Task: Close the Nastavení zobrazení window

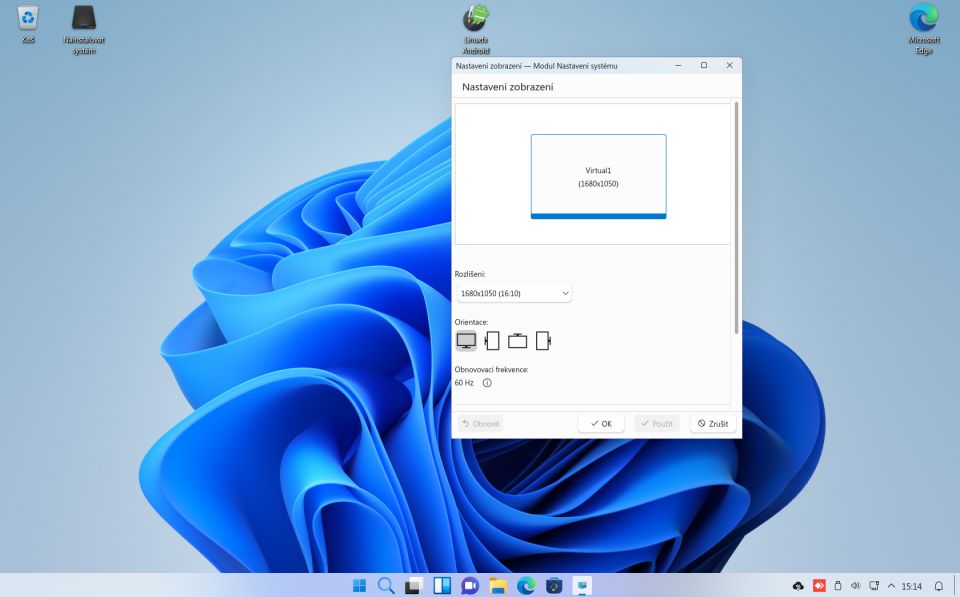Action: [x=729, y=66]
